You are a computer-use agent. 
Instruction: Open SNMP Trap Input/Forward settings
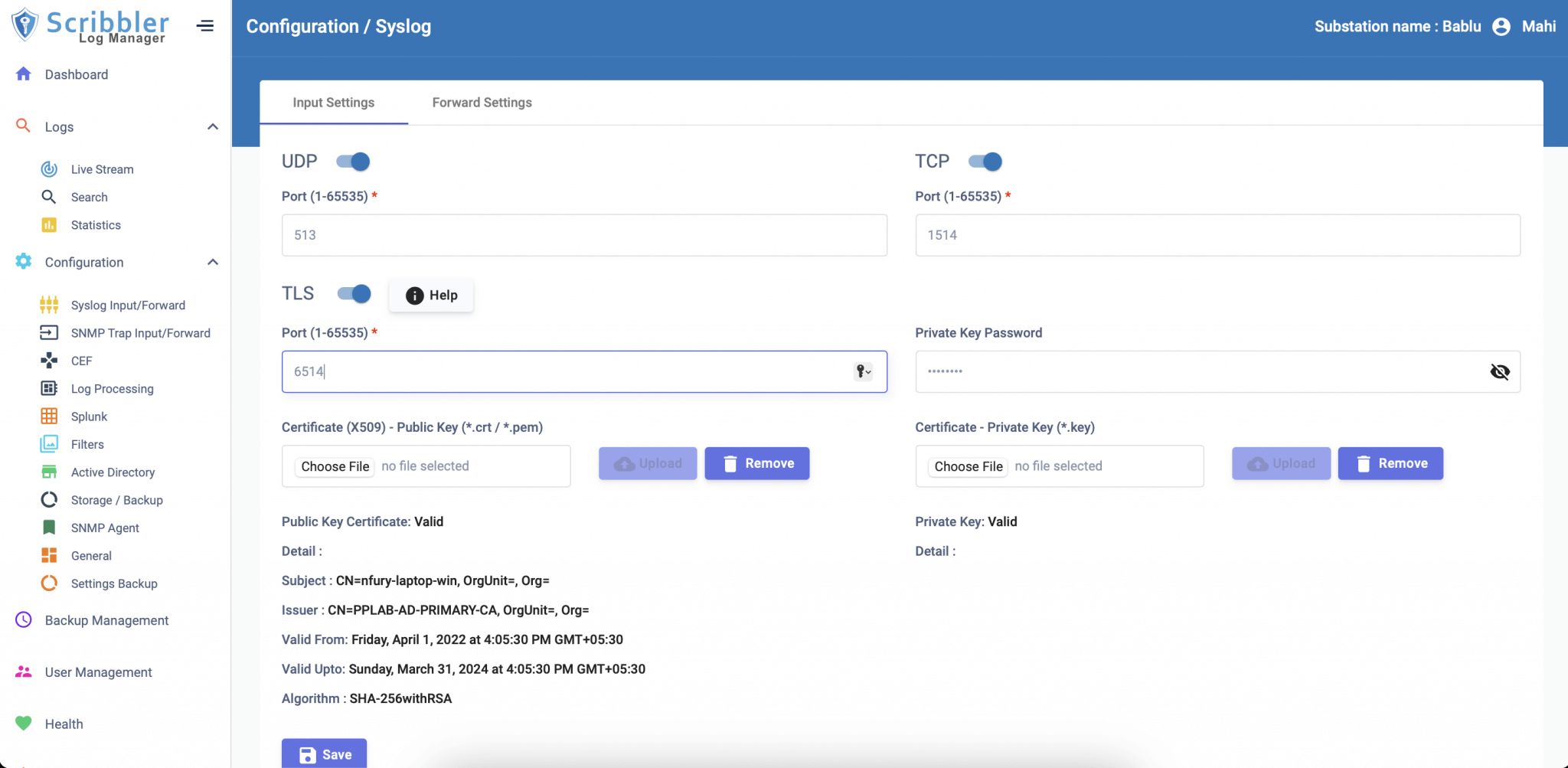140,332
